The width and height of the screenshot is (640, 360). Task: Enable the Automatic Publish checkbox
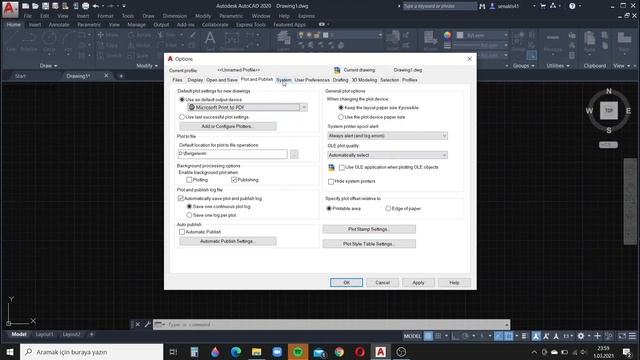(x=182, y=232)
